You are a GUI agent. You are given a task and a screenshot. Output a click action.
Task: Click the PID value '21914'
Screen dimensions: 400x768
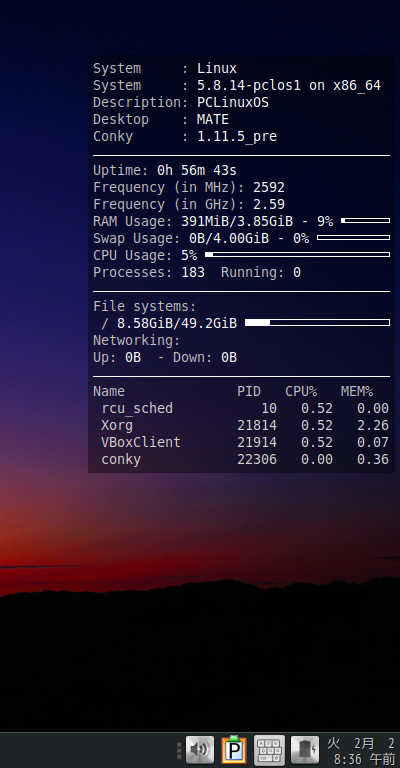(x=257, y=442)
